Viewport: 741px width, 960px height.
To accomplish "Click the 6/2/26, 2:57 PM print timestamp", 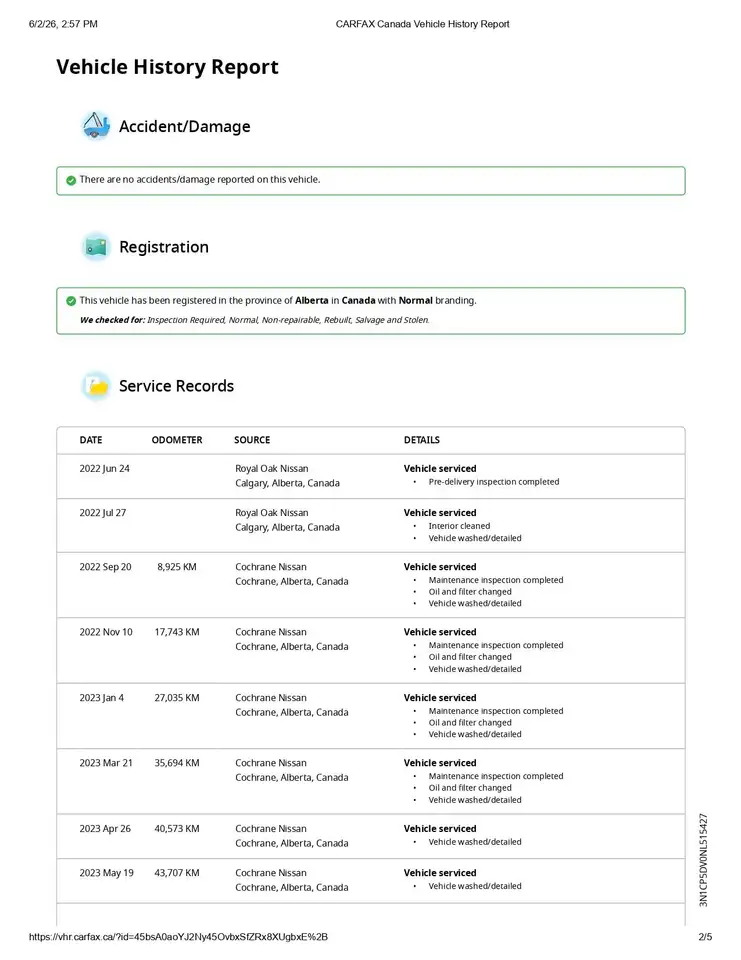I will (x=63, y=24).
